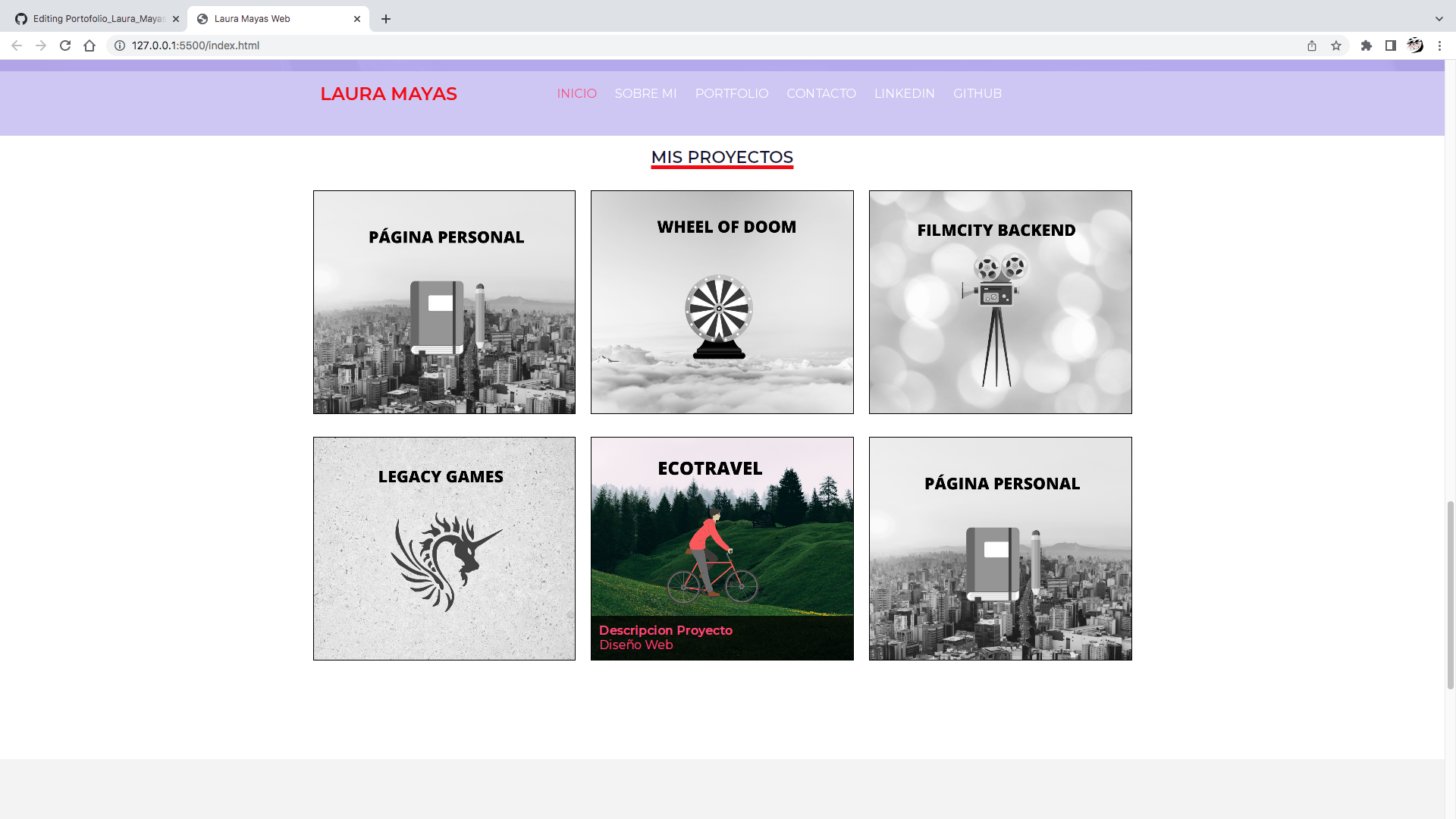Open the tab search chevron at top right
Screen dimensions: 1456x819
tap(1438, 18)
